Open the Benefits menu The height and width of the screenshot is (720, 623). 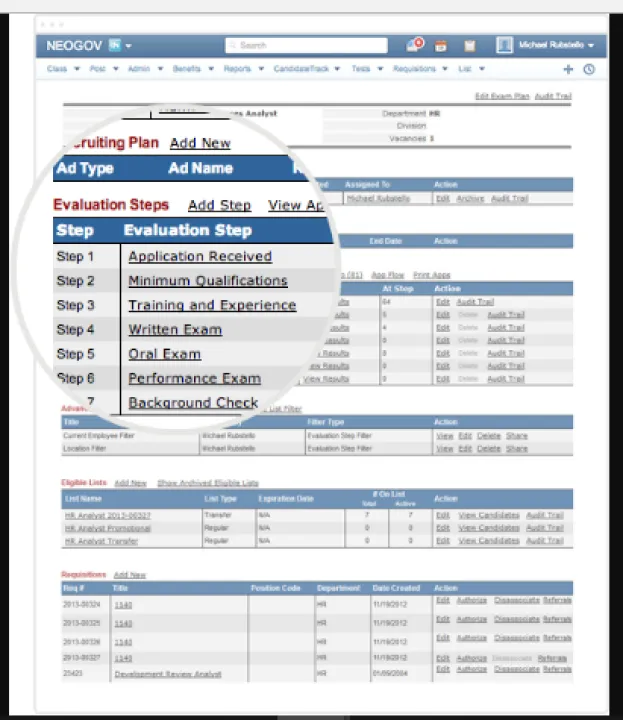click(x=186, y=69)
